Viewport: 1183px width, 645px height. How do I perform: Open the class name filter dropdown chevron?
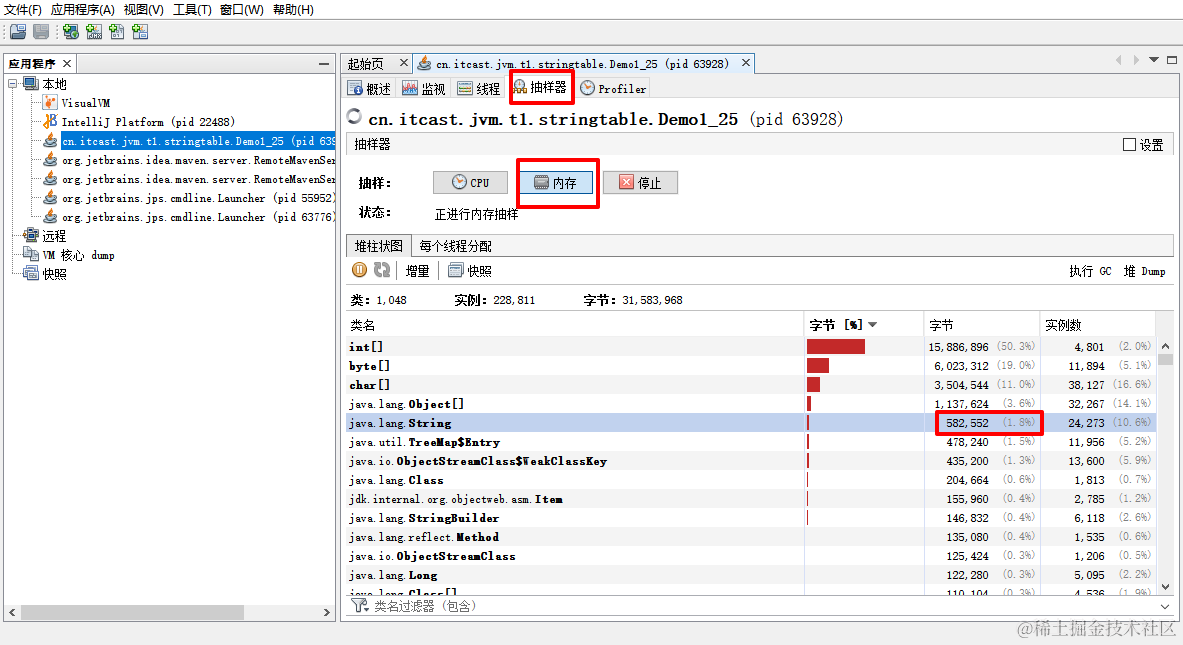tap(1166, 606)
